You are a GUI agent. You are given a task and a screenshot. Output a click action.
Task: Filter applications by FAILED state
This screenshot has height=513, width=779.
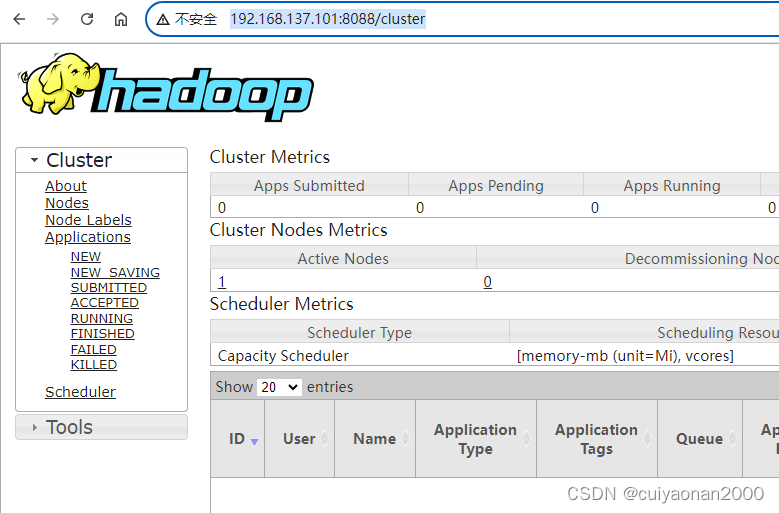coord(93,350)
